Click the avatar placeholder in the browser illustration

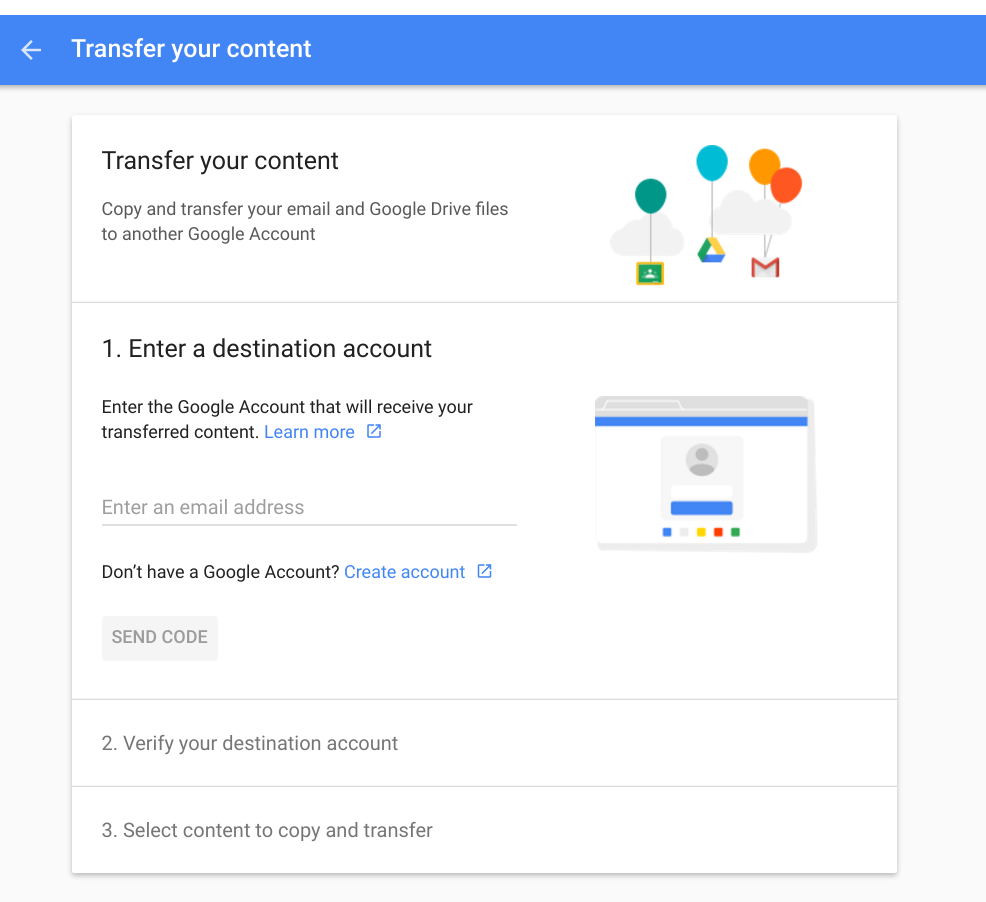click(x=703, y=460)
